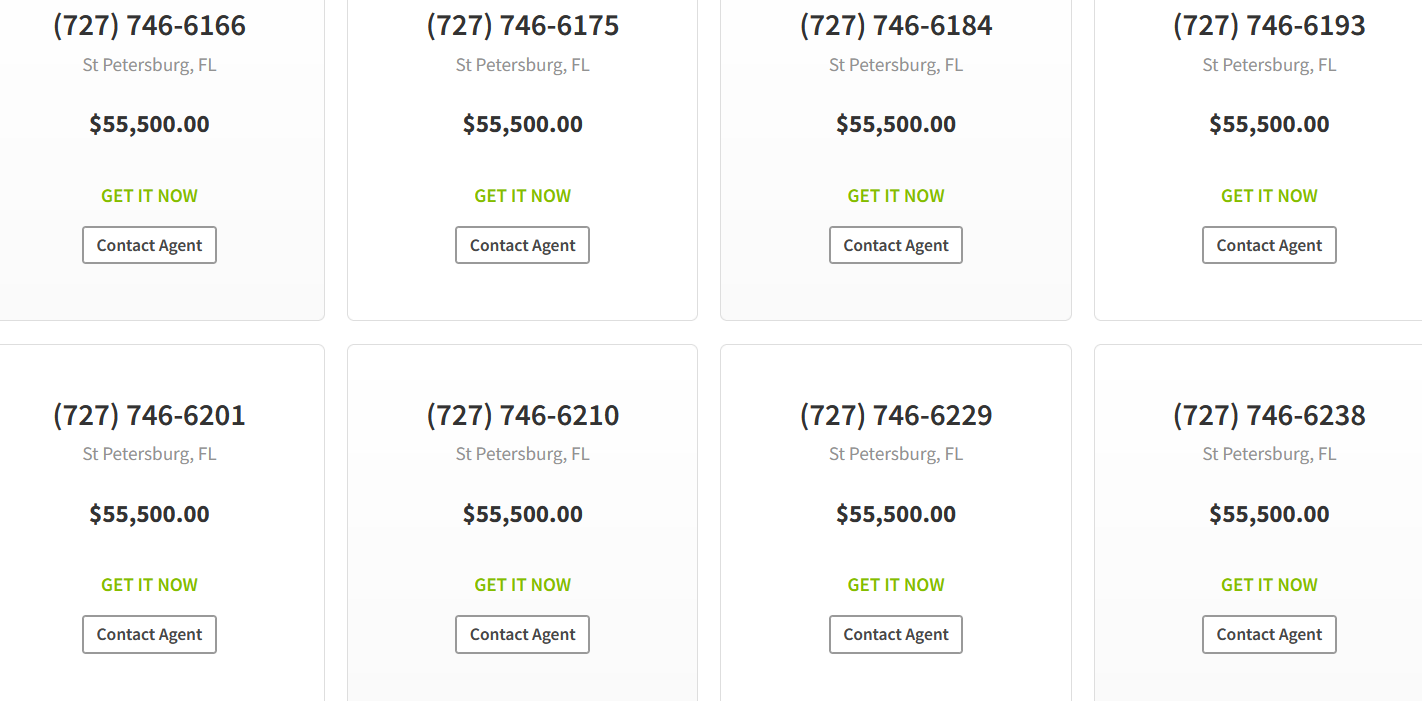This screenshot has width=1422, height=701.
Task: Click GET IT NOW under (727) 746-6184
Action: 896,196
